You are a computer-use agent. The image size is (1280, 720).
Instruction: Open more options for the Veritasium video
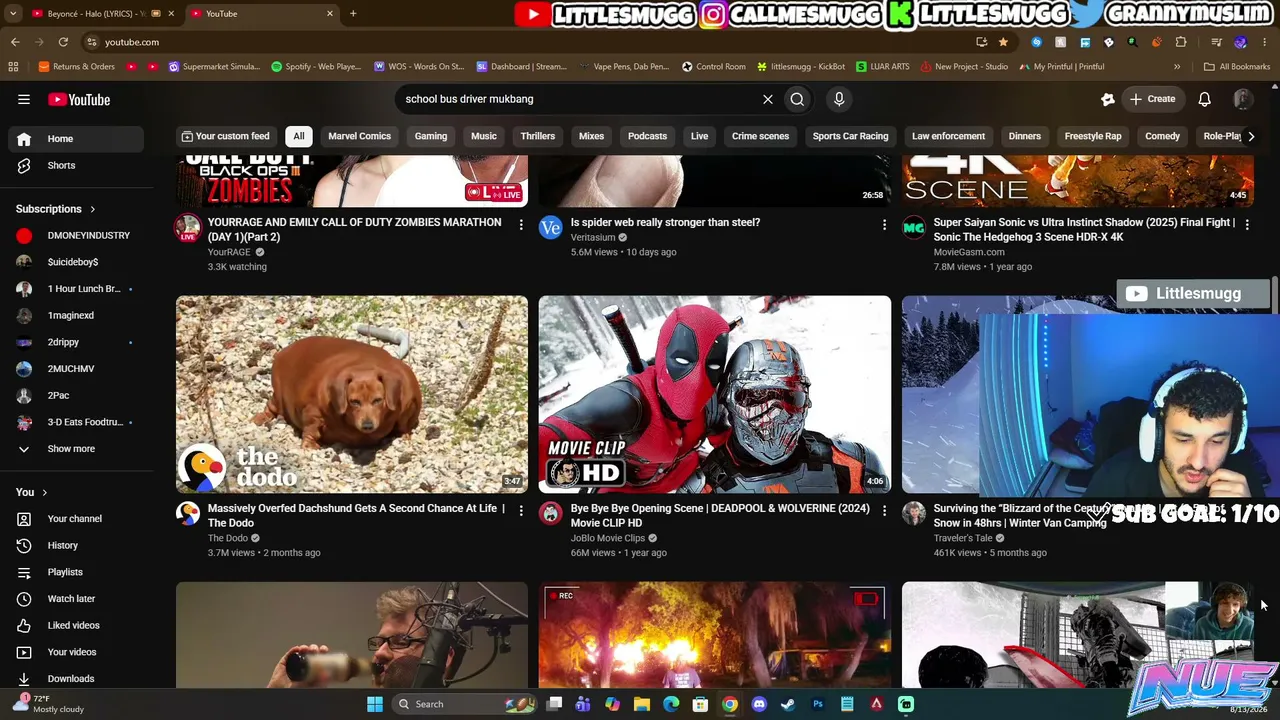click(884, 225)
